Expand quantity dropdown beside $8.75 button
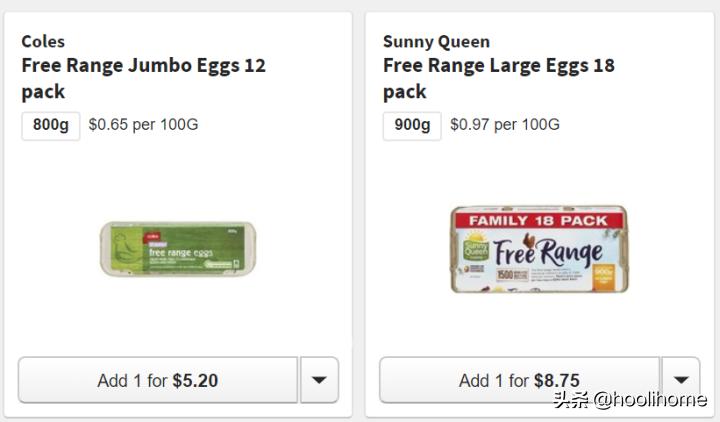Screen dimensions: 720x422 pos(680,380)
